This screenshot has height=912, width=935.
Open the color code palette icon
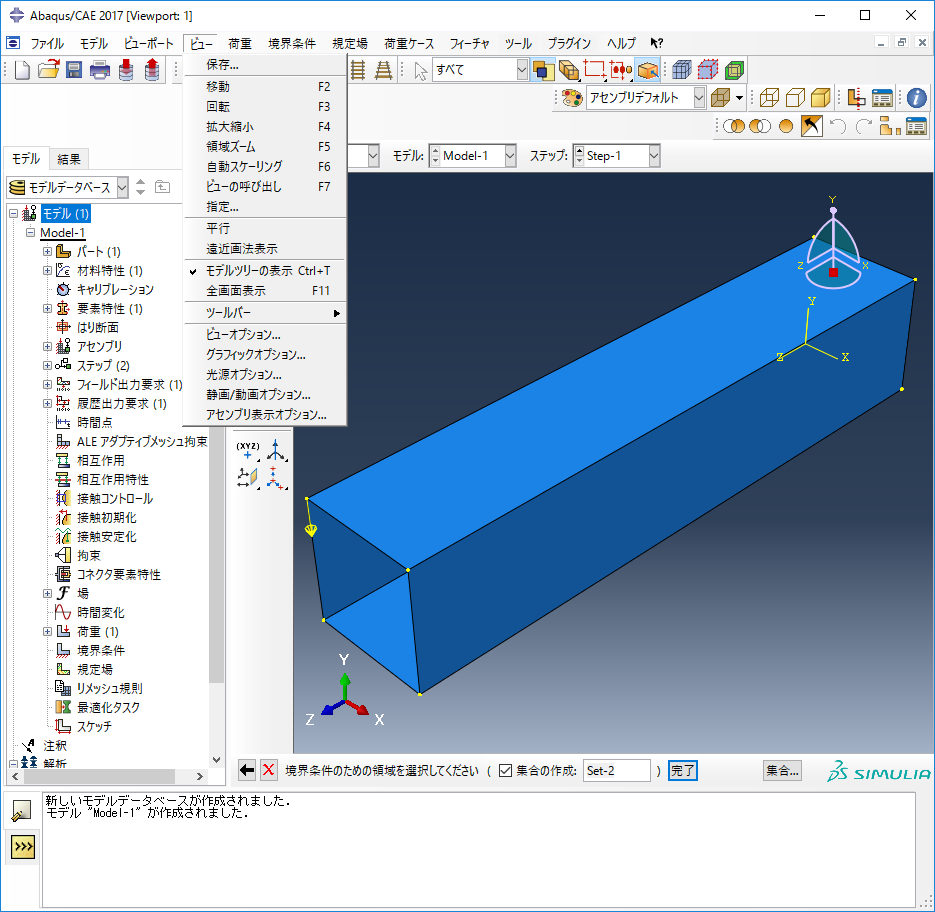(x=572, y=98)
